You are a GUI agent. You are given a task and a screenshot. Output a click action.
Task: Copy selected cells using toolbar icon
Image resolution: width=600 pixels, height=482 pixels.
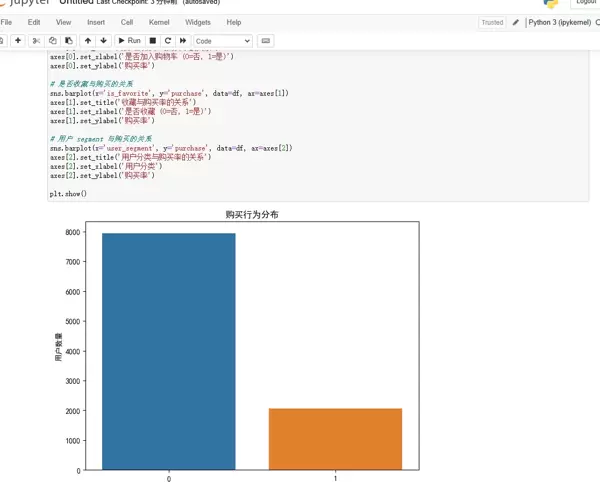52,41
